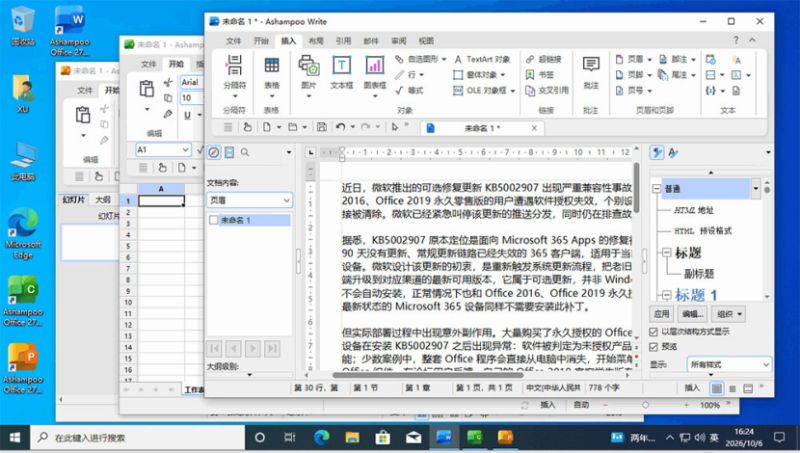
Task: Open the OLE 对象框 dropdown
Action: (512, 91)
